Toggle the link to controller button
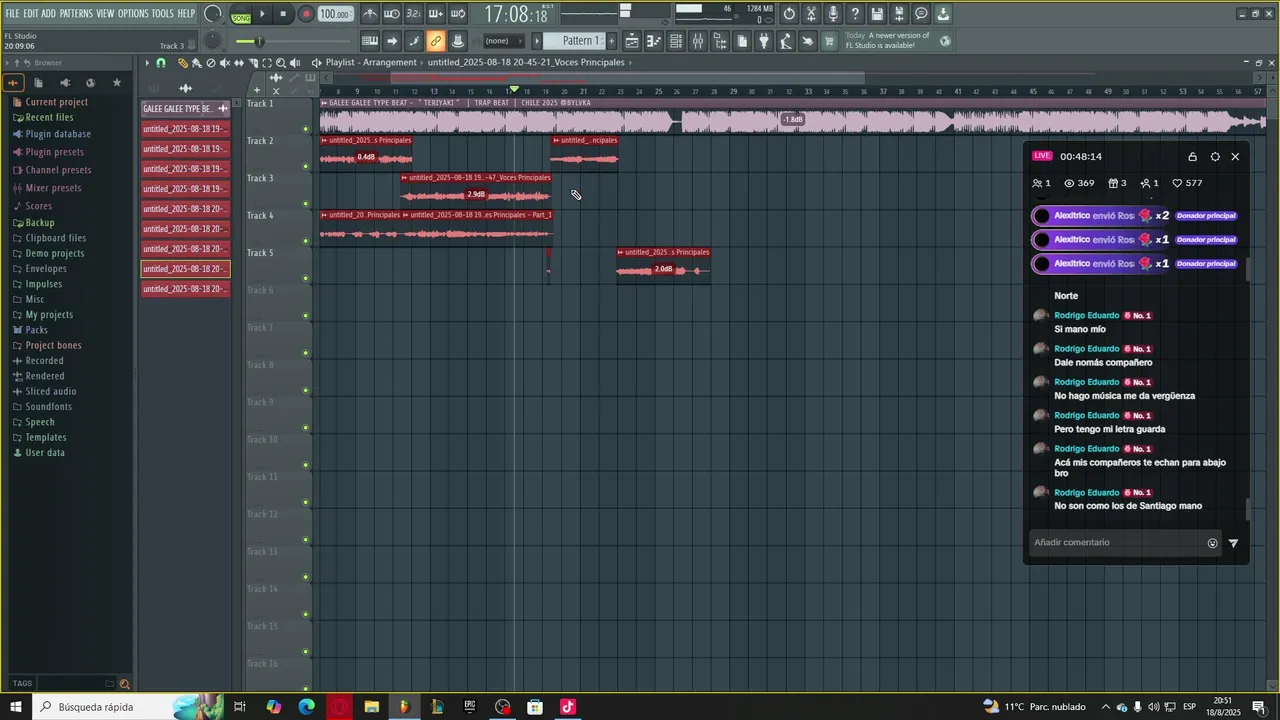The width and height of the screenshot is (1280, 720). 435,41
